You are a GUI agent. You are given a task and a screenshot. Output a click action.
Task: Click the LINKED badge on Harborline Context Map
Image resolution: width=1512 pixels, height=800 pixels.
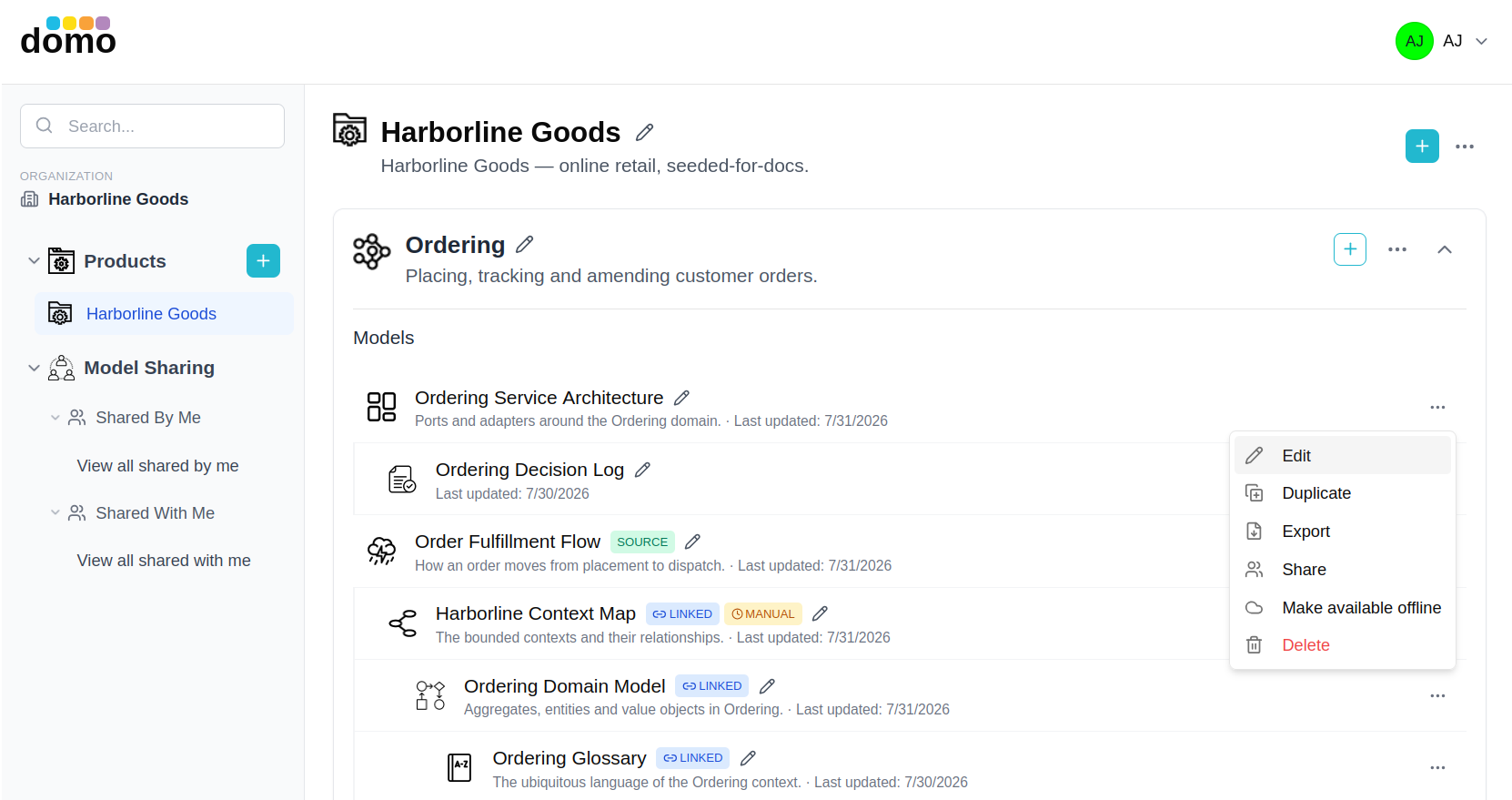[682, 614]
